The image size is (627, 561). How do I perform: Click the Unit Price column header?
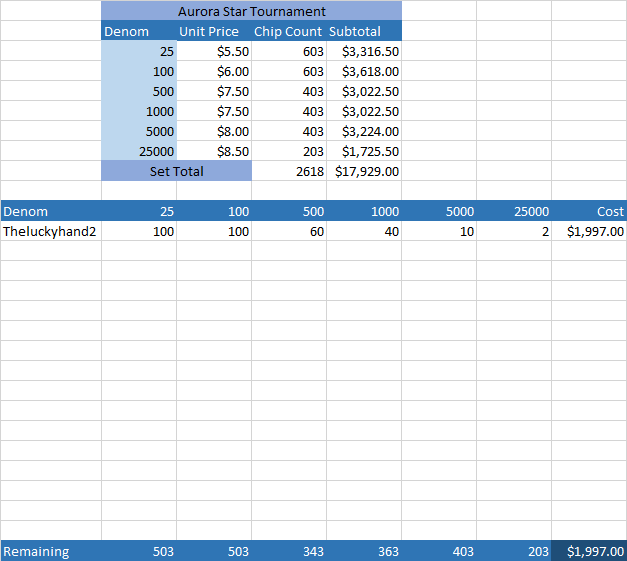213,31
